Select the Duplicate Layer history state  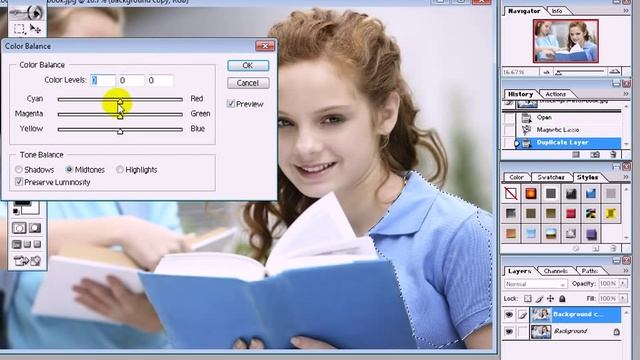click(568, 142)
